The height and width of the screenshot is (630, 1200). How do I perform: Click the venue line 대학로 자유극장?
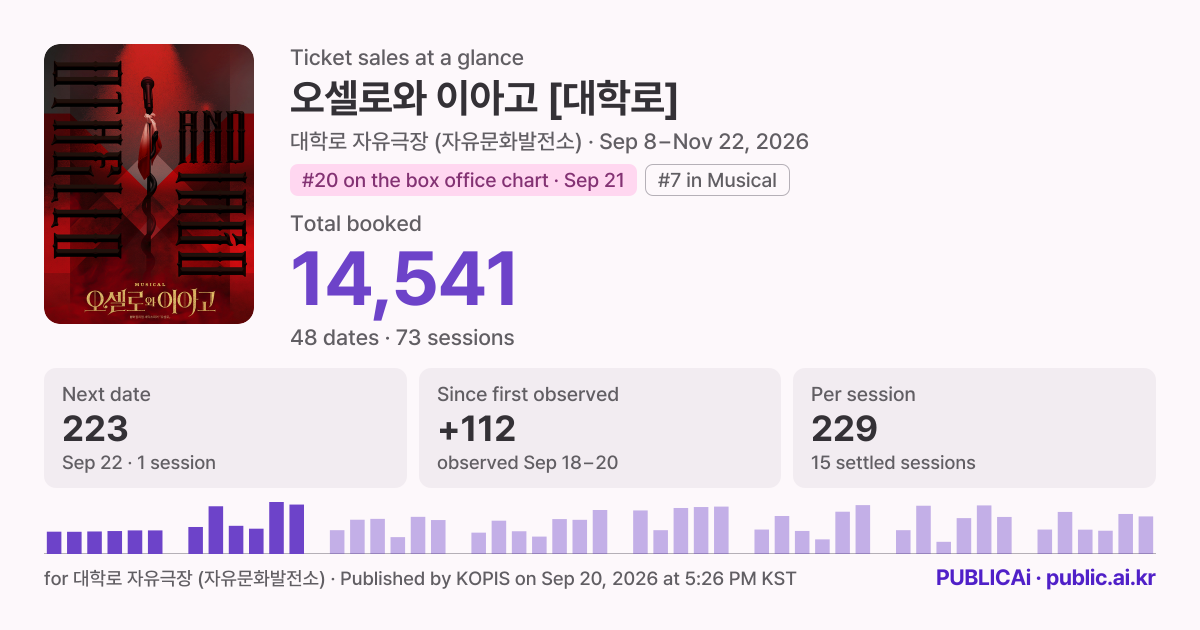pyautogui.click(x=549, y=141)
